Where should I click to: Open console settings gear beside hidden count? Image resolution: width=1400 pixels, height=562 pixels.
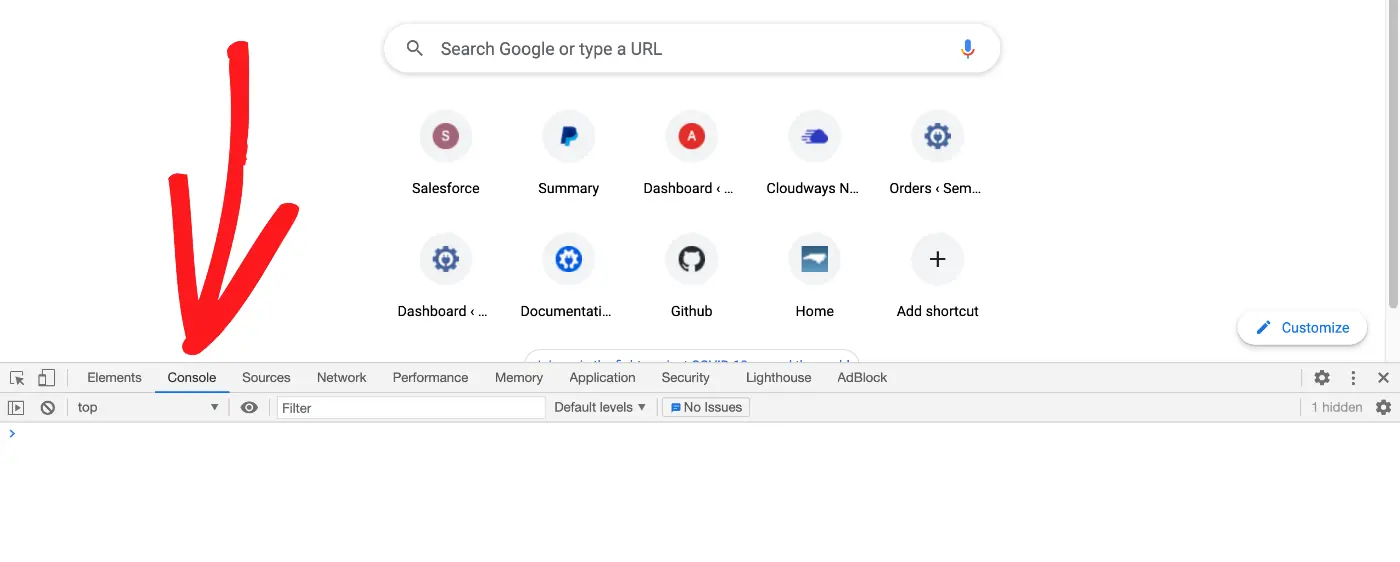1383,407
